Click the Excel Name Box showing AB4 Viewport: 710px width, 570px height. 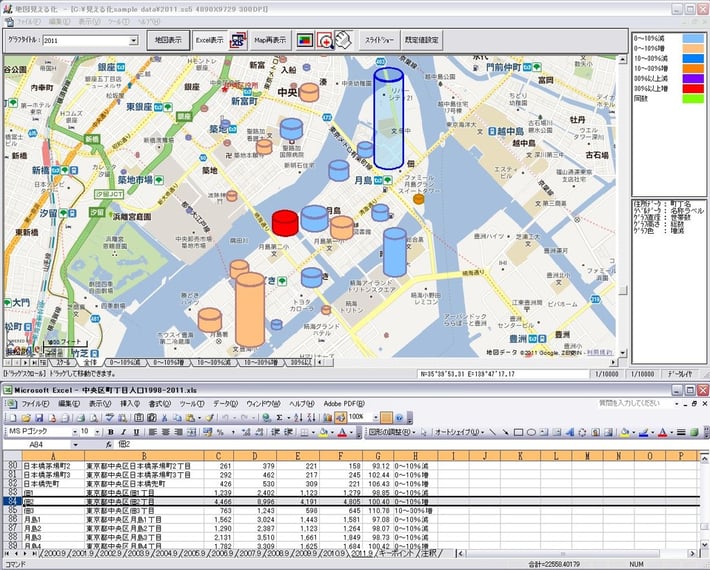click(x=38, y=444)
